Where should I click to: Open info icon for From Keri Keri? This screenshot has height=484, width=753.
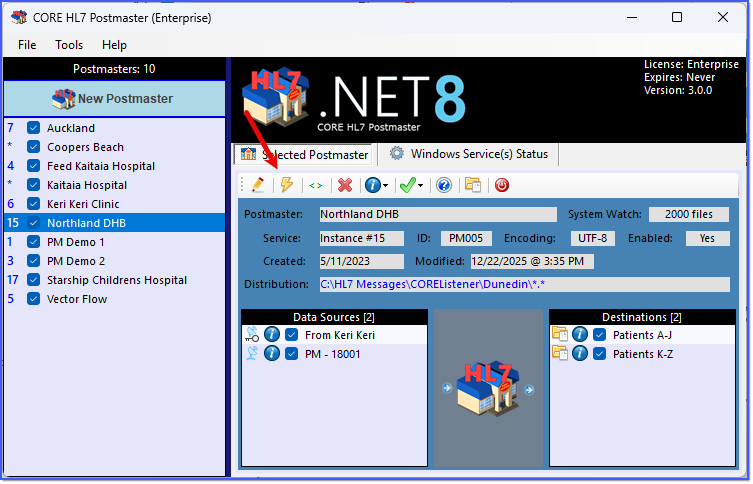272,335
